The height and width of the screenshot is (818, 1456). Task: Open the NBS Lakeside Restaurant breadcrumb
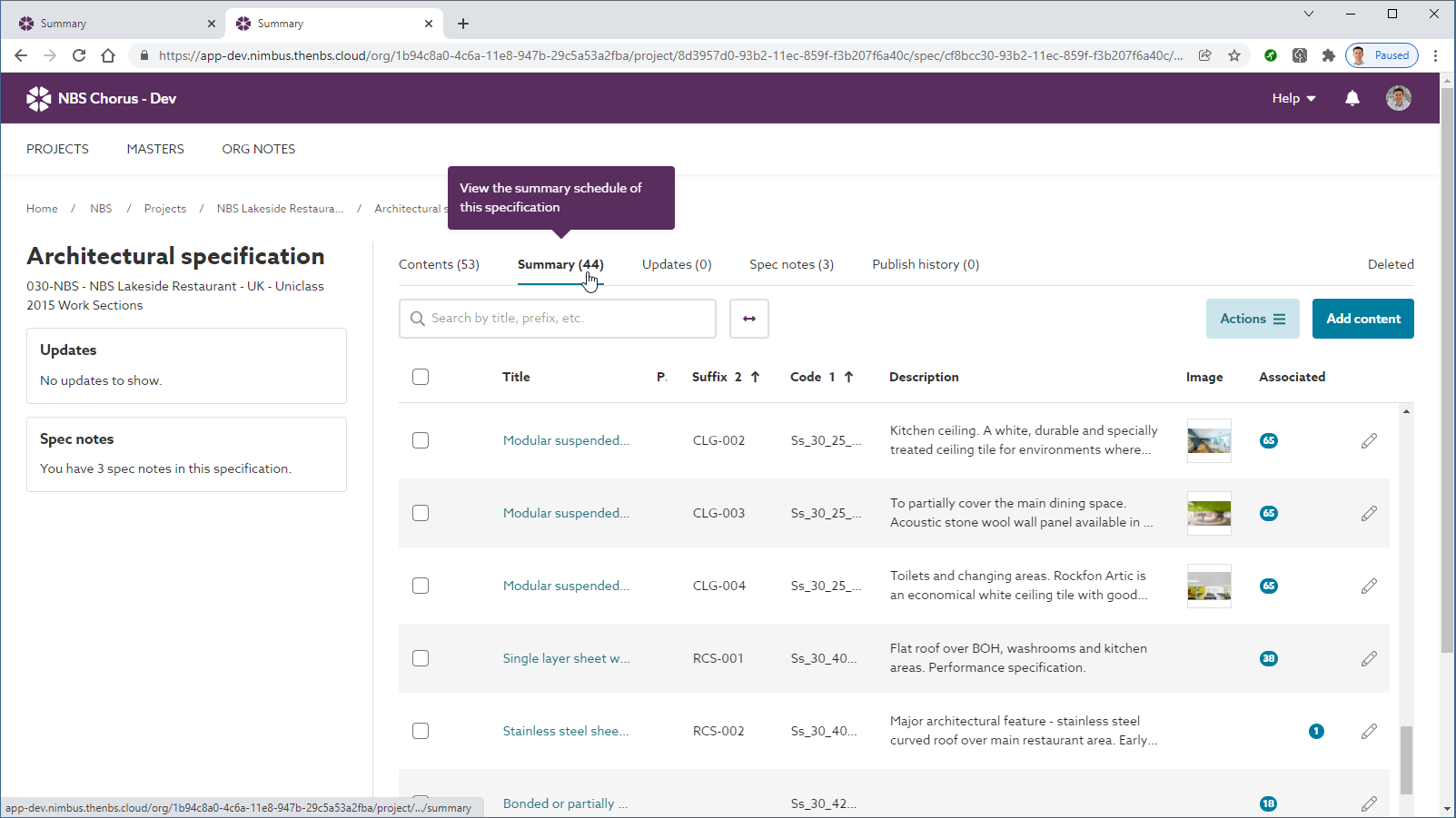tap(280, 209)
